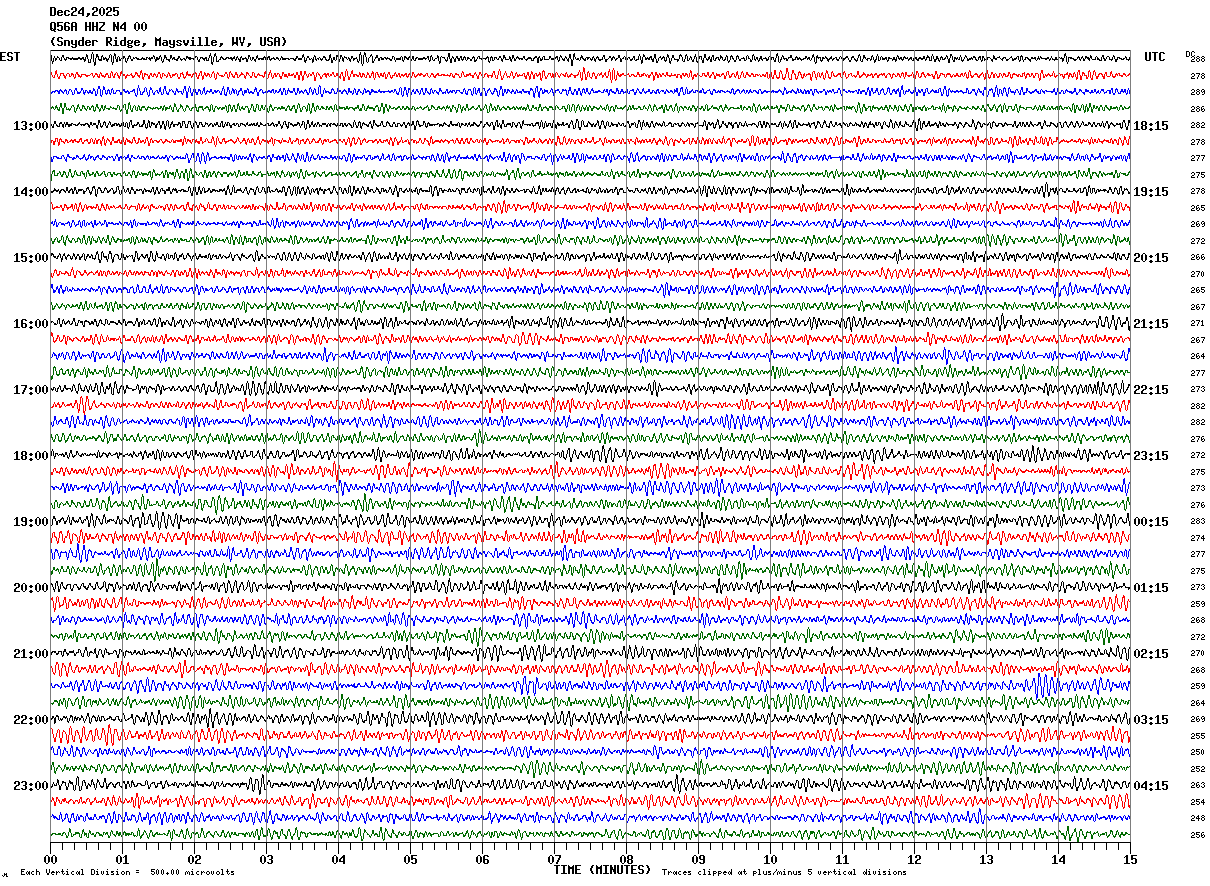Click the 20:15 UTC time label

click(x=1151, y=258)
